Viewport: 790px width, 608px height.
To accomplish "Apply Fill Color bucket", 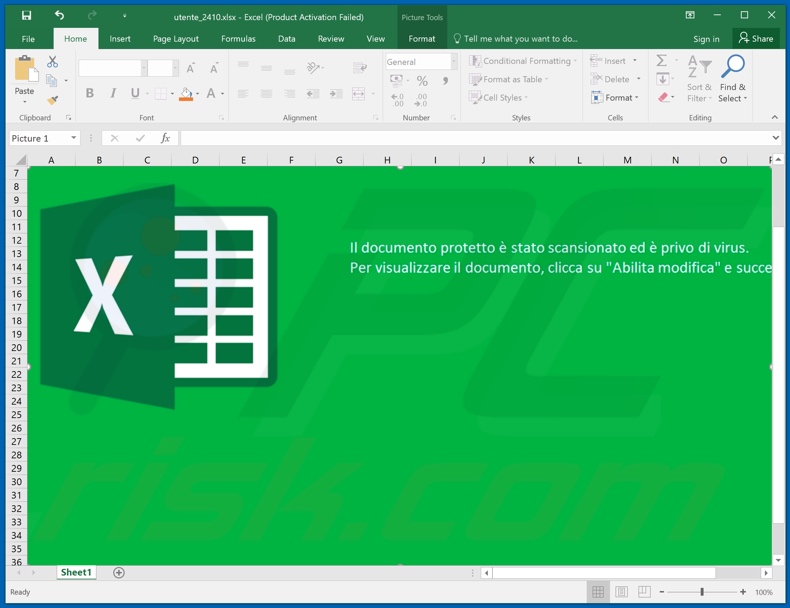I will tap(186, 94).
